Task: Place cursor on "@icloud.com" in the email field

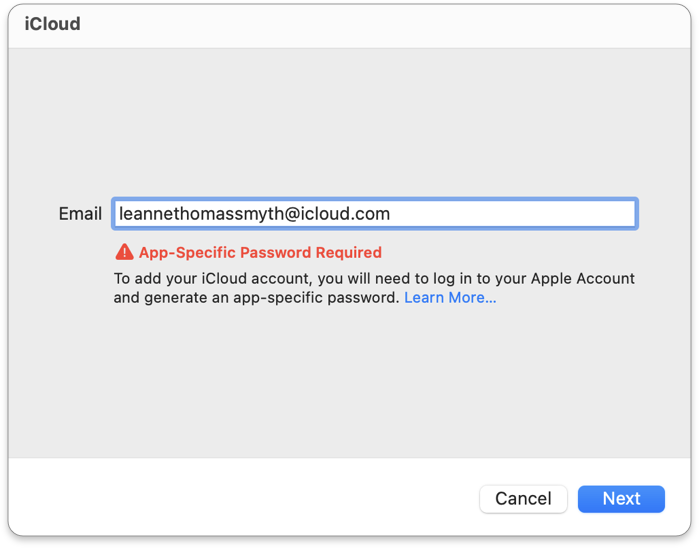Action: pos(338,214)
